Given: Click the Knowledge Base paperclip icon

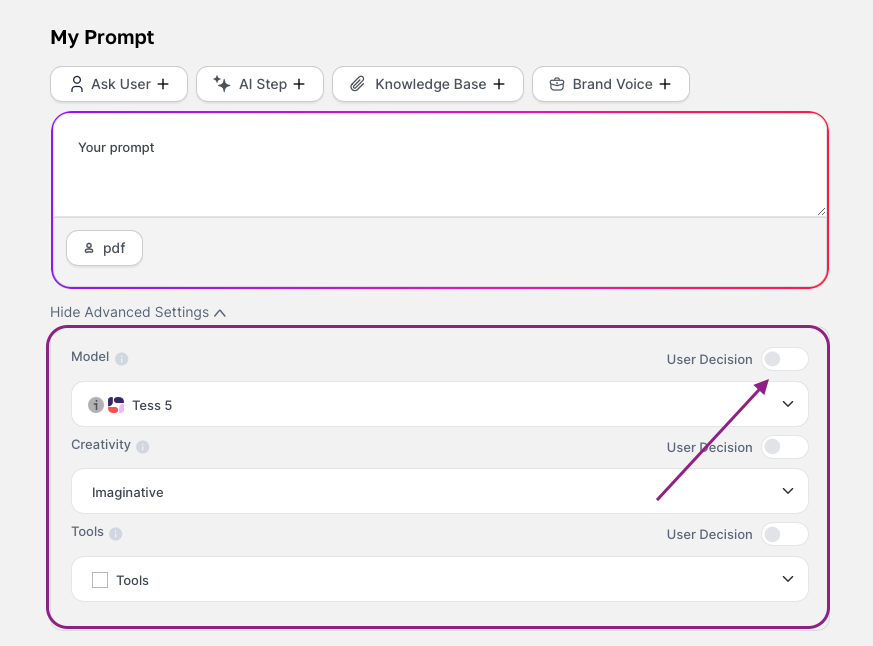Looking at the screenshot, I should click(357, 84).
